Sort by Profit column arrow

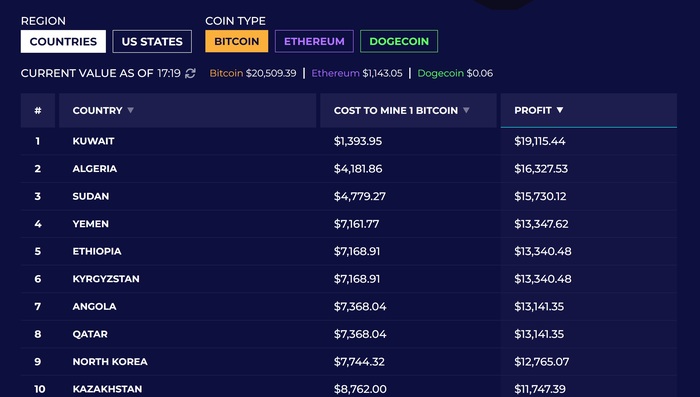point(560,110)
